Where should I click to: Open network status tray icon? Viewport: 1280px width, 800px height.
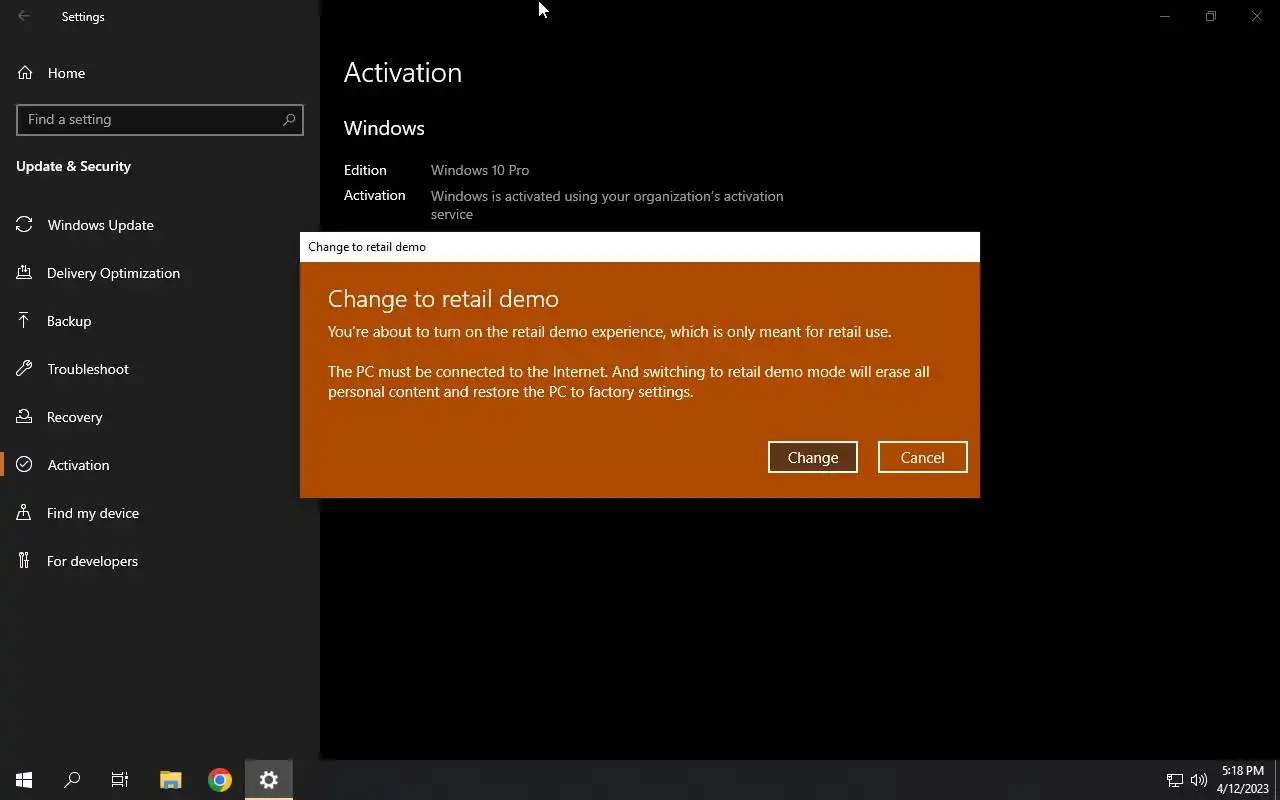point(1175,780)
